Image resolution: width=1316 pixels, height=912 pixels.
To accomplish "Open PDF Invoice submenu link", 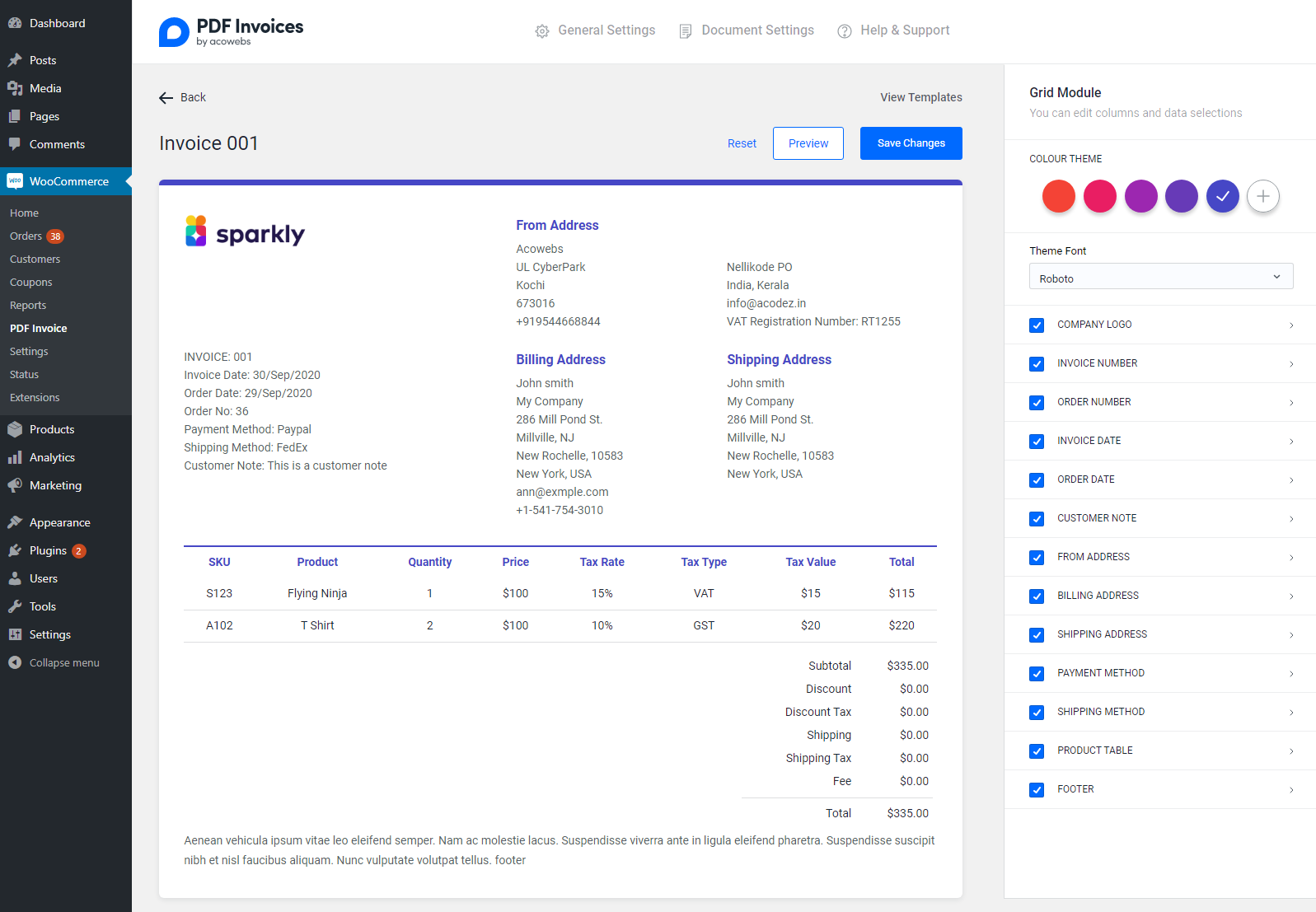I will pyautogui.click(x=39, y=328).
